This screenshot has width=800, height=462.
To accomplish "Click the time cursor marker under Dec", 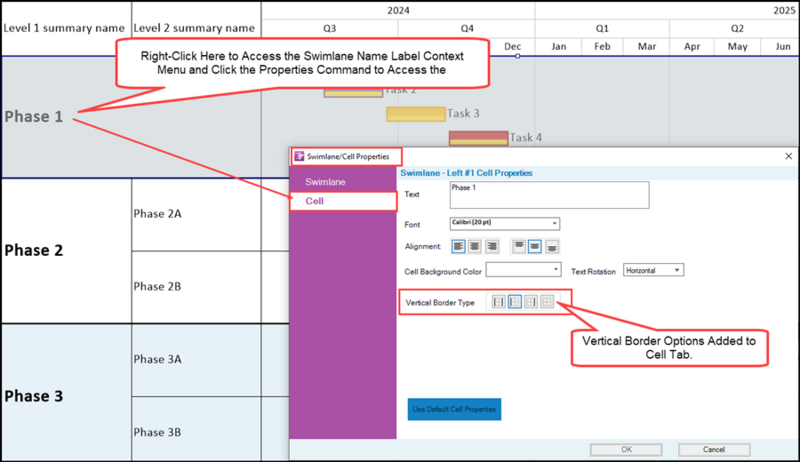I will (517, 56).
